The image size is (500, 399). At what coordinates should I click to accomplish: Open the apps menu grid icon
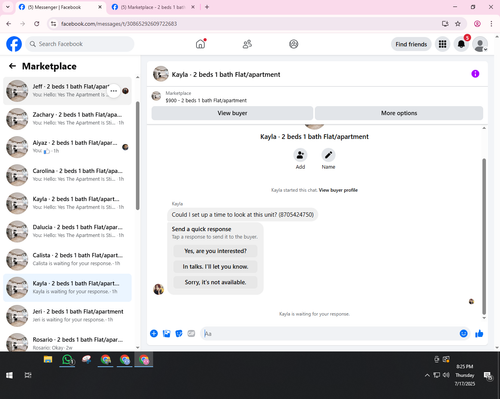click(442, 44)
